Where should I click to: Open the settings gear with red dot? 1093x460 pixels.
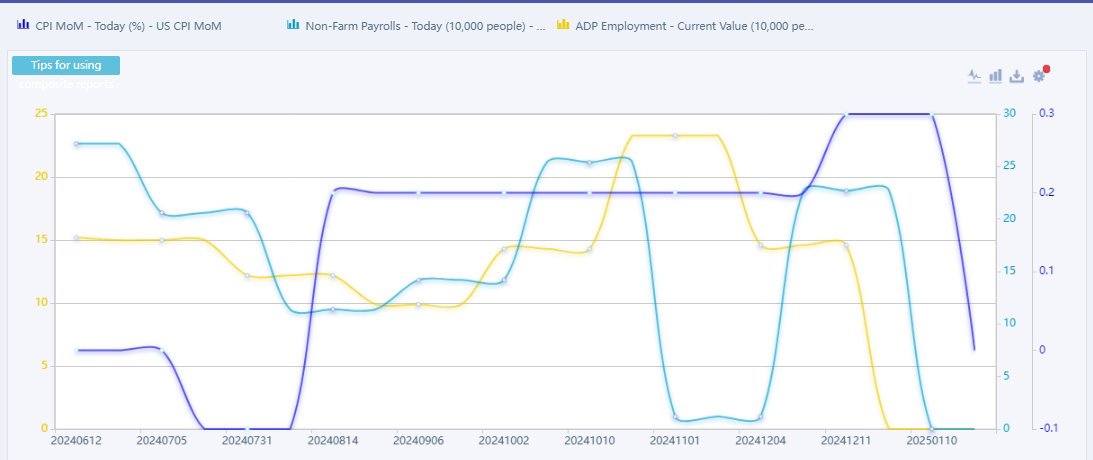coord(1039,76)
